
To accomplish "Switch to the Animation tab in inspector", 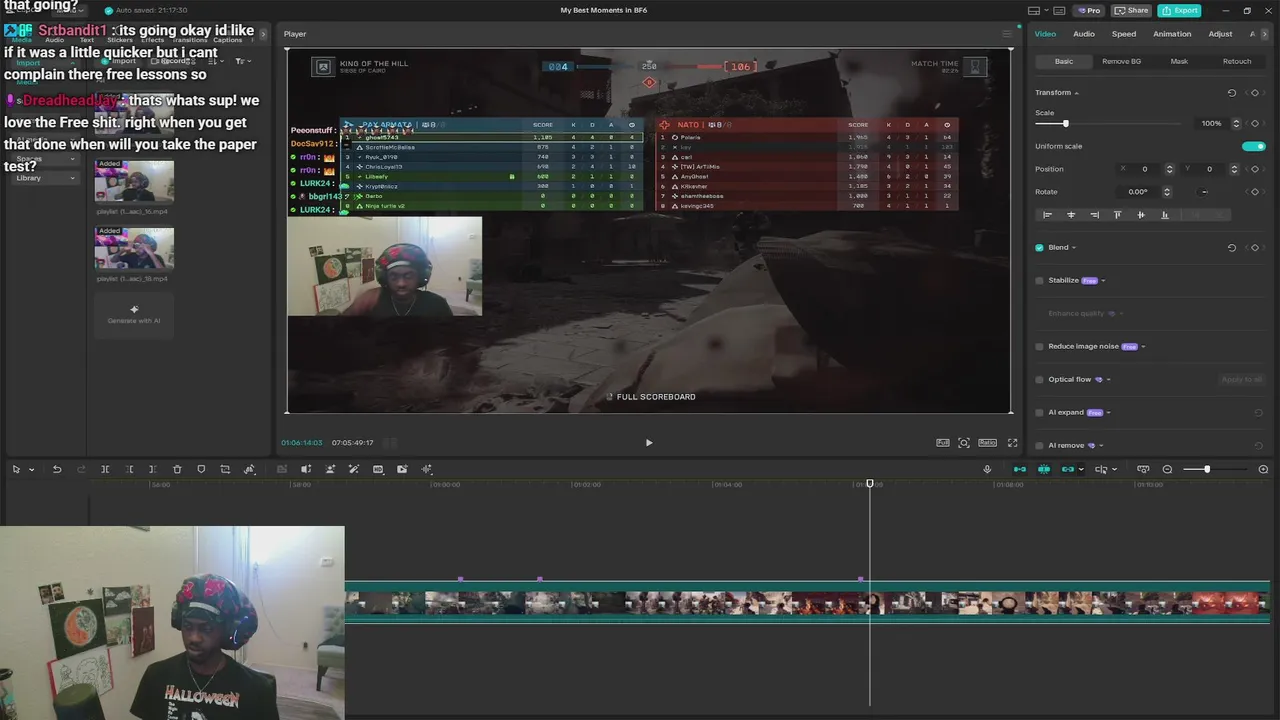I will 1172,34.
